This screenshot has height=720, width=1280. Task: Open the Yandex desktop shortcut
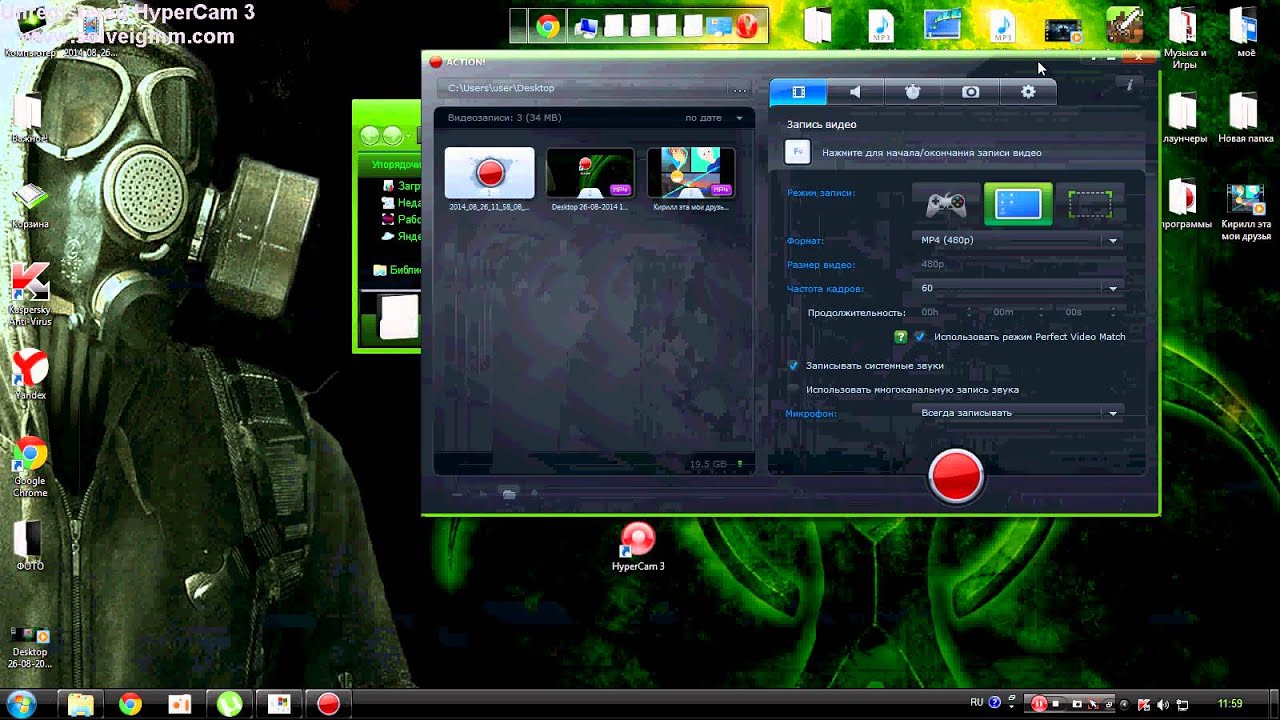pyautogui.click(x=30, y=375)
